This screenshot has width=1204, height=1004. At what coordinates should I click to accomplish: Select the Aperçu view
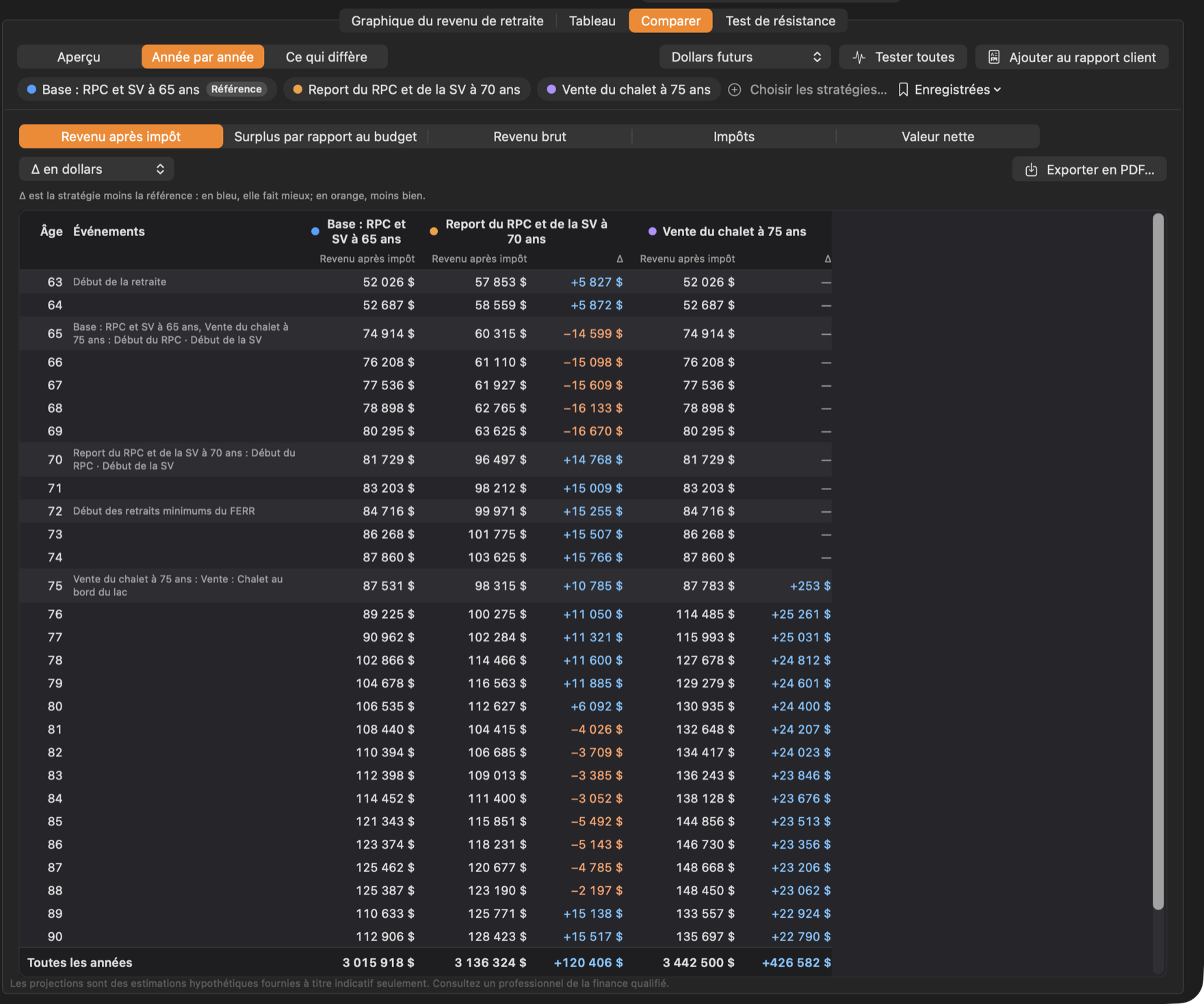79,57
